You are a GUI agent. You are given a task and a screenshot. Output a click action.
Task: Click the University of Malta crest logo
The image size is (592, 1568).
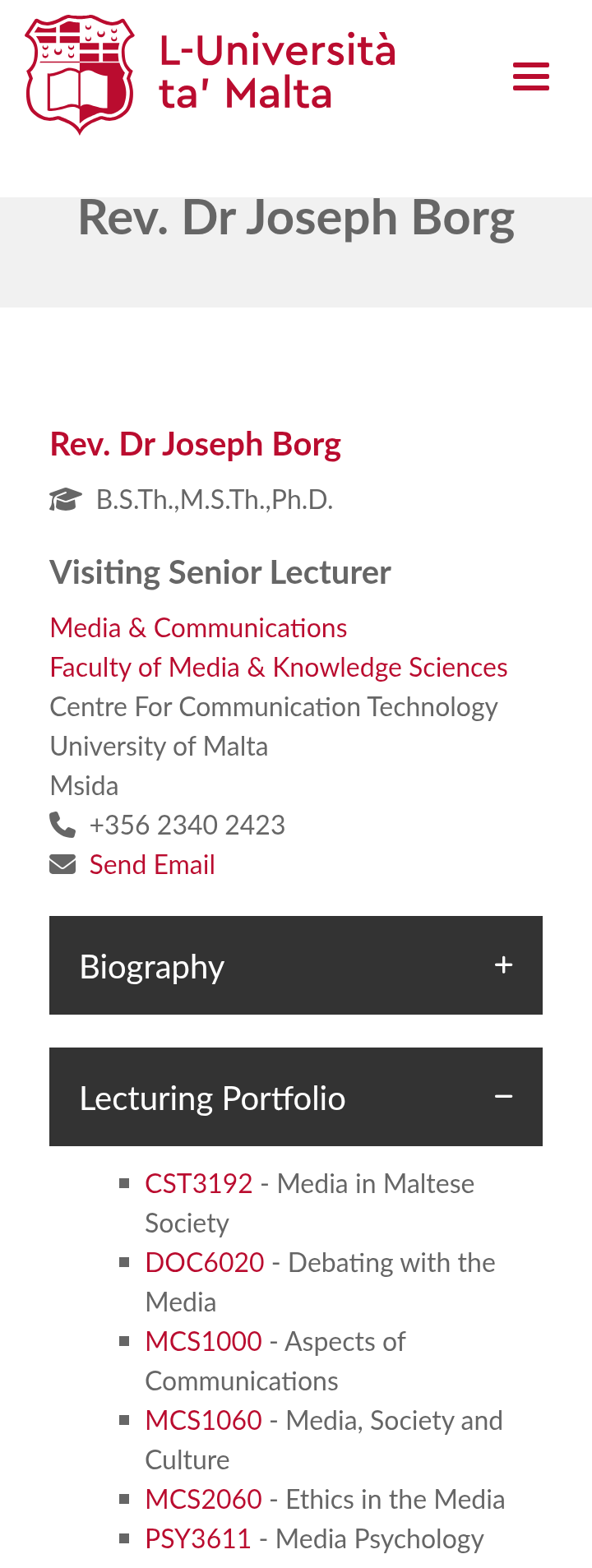(x=80, y=75)
